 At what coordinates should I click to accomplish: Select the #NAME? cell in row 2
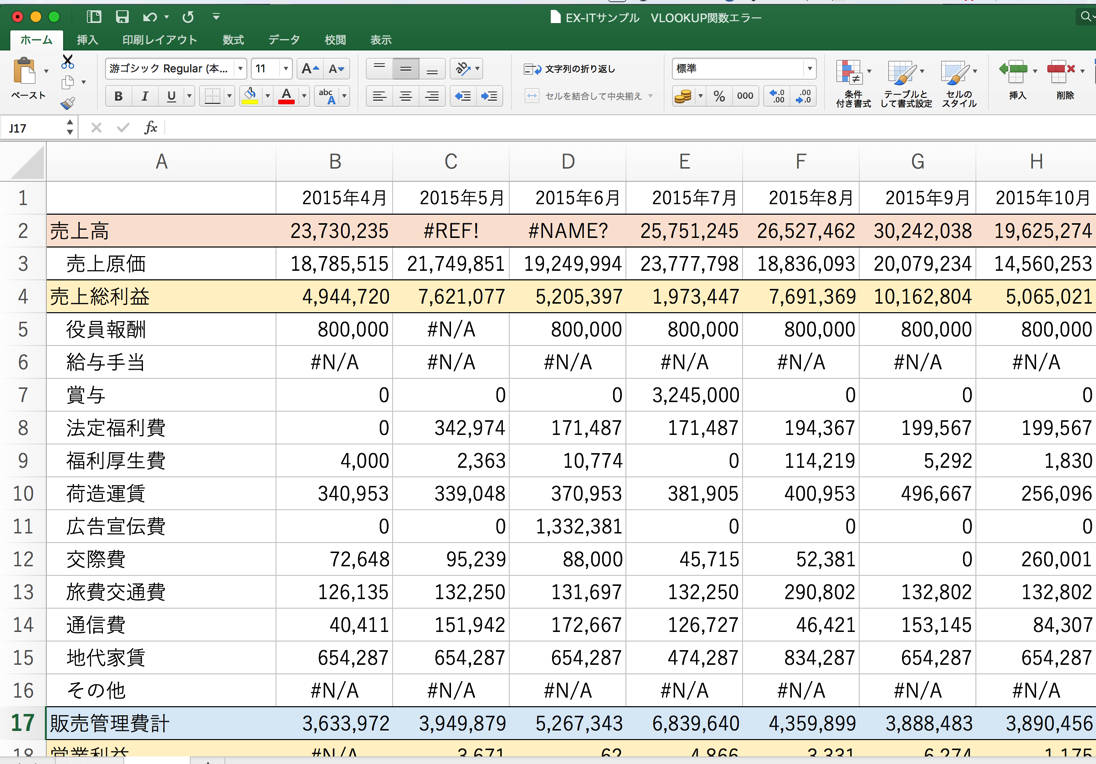click(568, 231)
